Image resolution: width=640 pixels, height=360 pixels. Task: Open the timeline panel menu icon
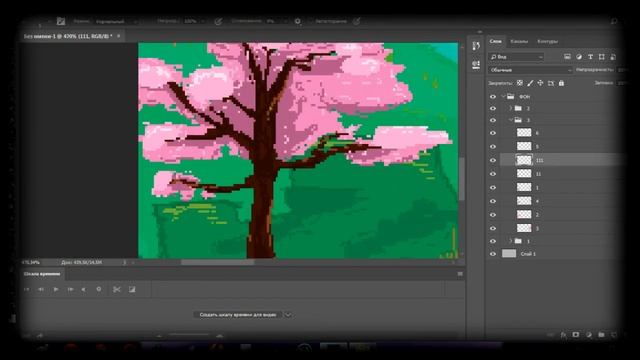tap(460, 274)
